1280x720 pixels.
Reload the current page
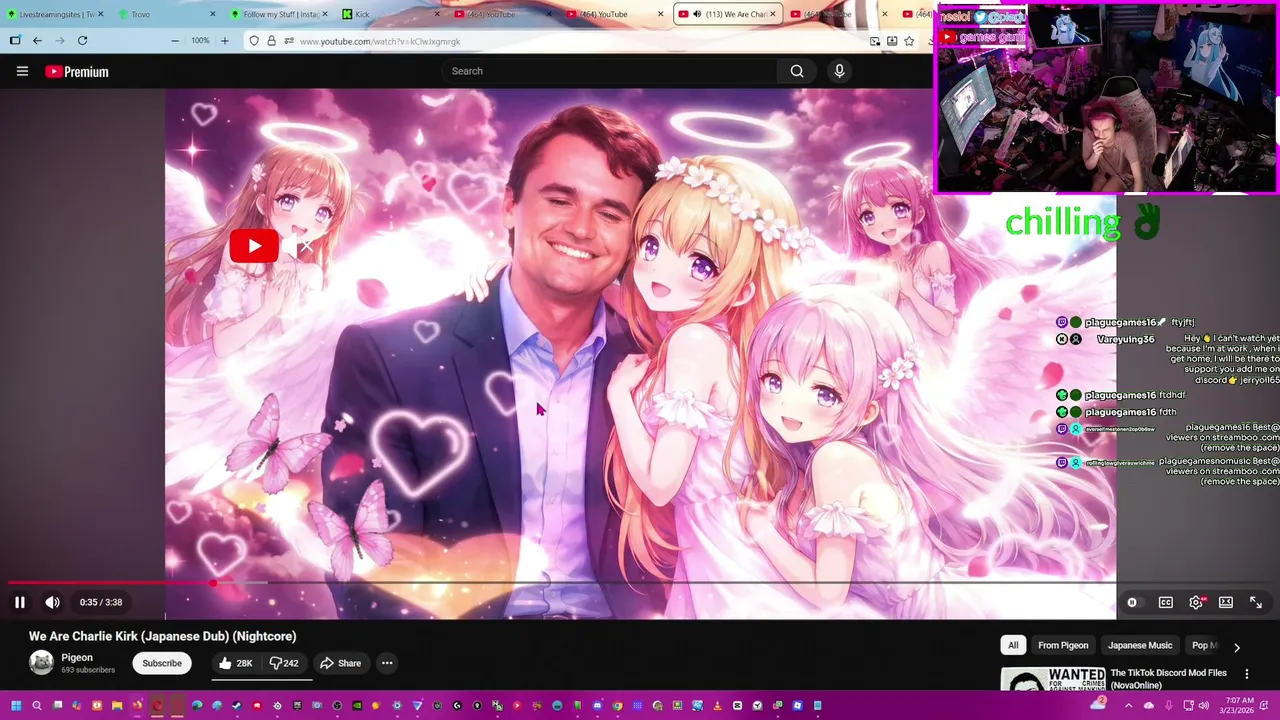[x=82, y=41]
